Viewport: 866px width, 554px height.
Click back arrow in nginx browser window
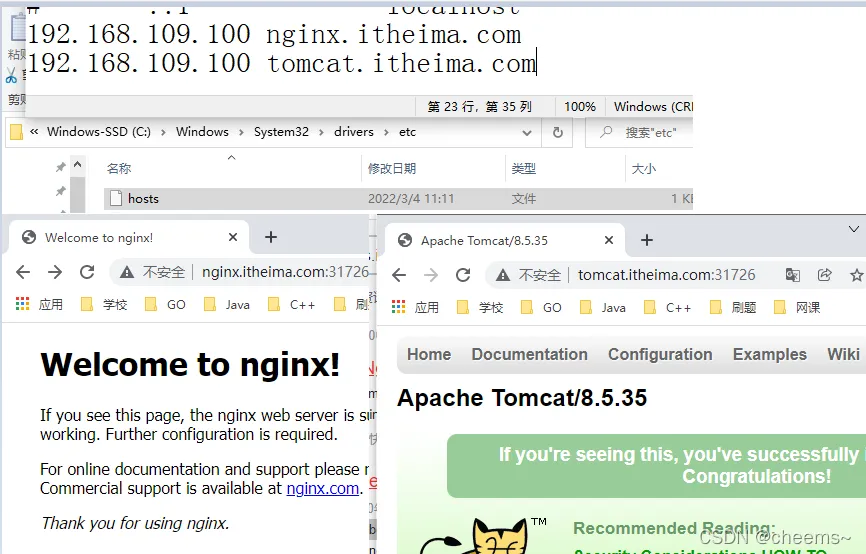(x=23, y=272)
